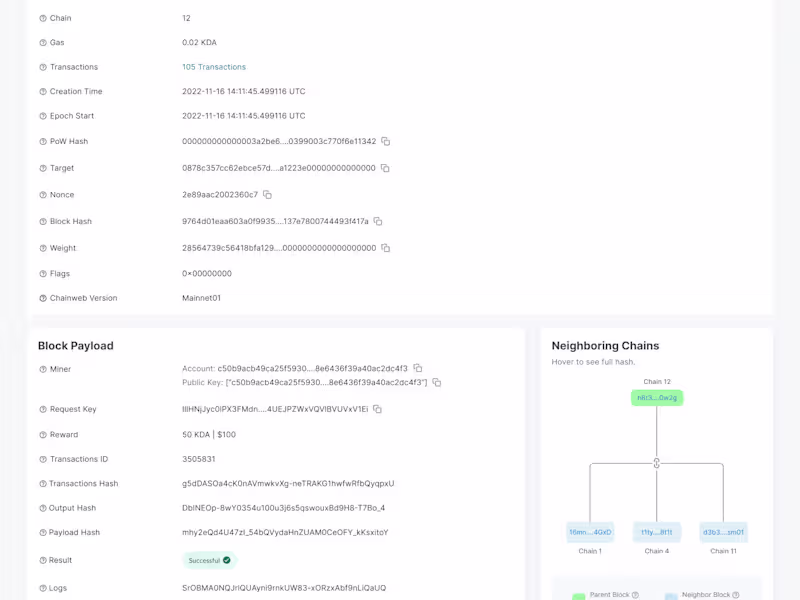
Task: Copy the Block Hash
Action: (378, 221)
